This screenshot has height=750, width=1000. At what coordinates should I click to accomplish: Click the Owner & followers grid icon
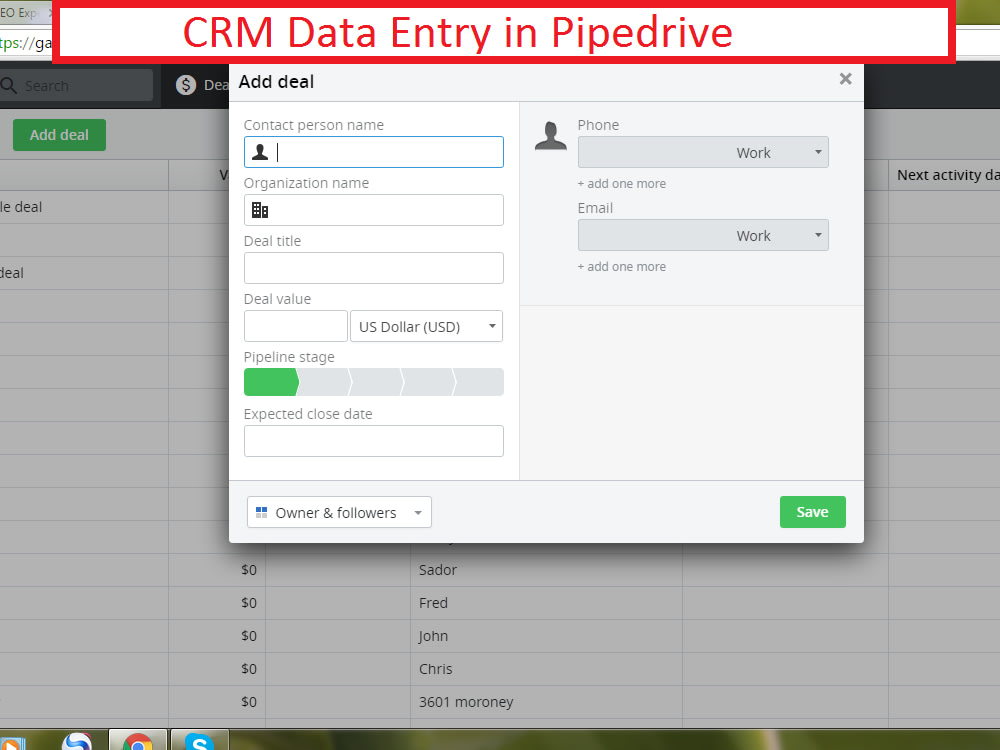click(x=261, y=512)
